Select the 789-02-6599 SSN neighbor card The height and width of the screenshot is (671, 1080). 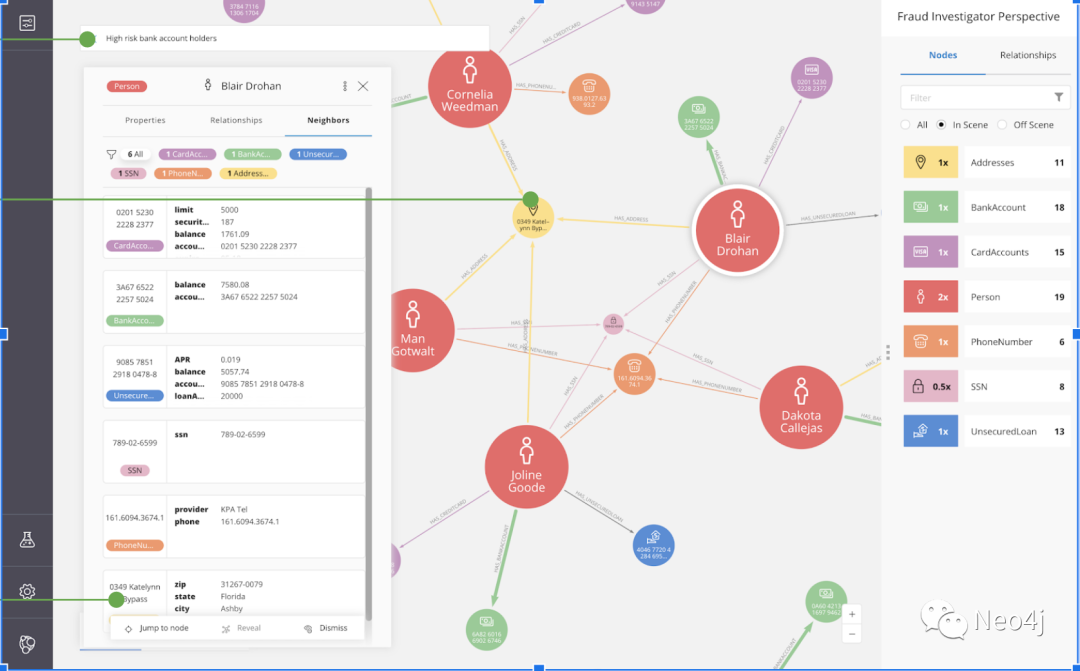pos(233,452)
